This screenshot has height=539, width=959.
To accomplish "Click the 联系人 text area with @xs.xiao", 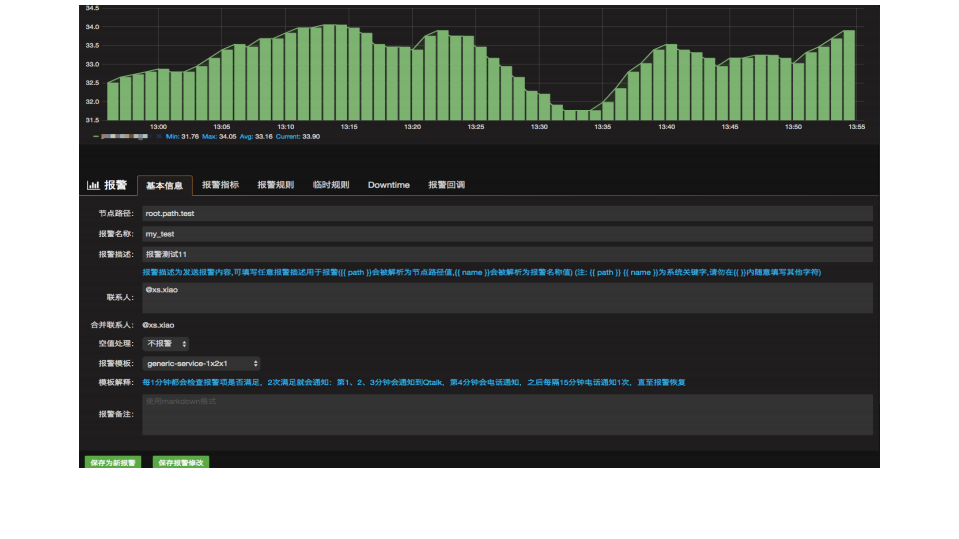I will tap(506, 297).
